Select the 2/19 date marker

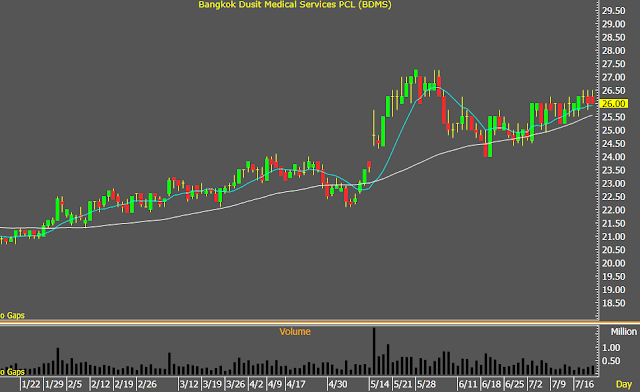point(124,384)
